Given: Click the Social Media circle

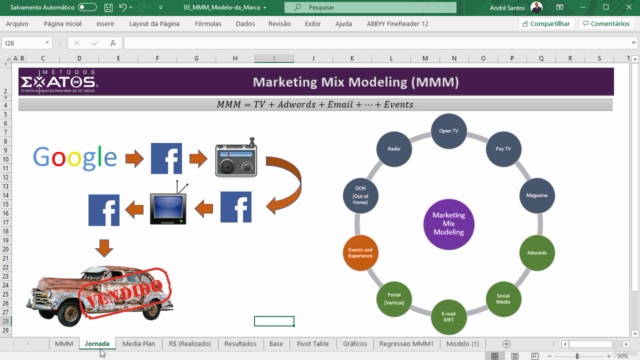Looking at the screenshot, I should click(503, 299).
